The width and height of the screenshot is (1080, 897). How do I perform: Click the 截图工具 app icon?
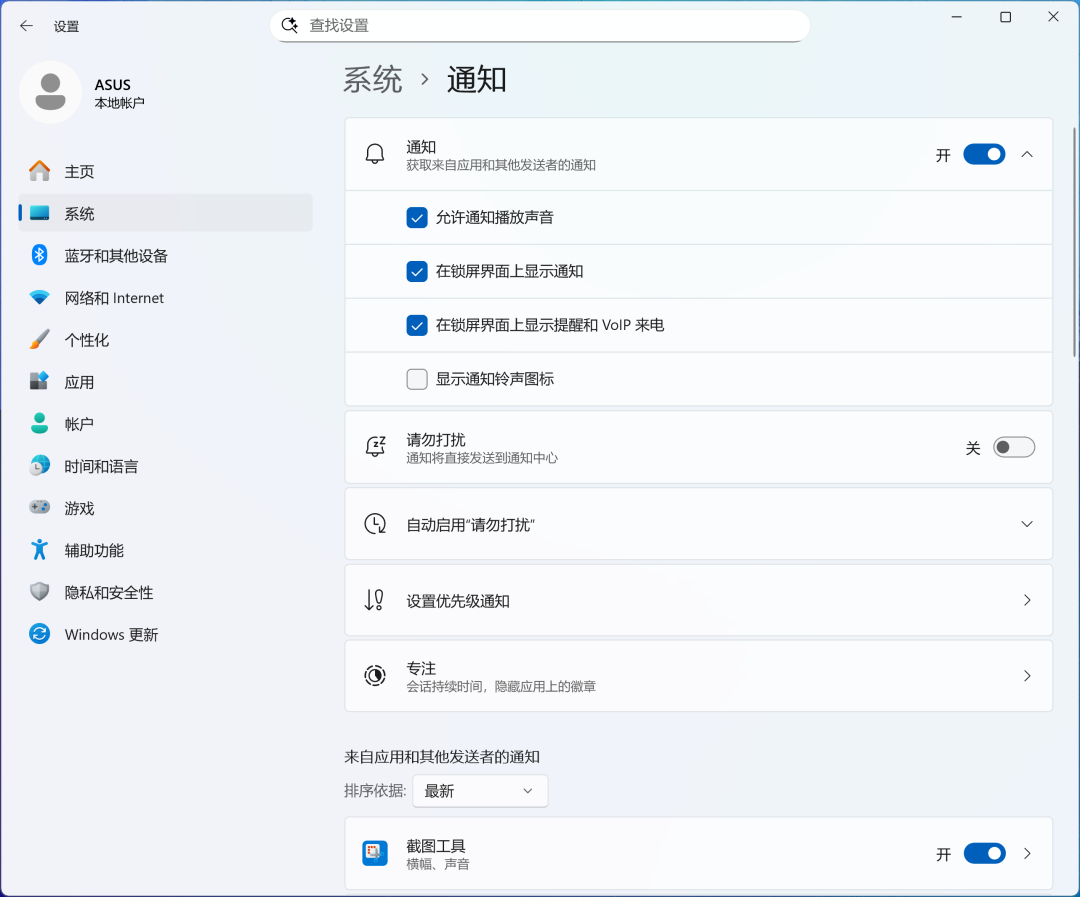point(375,854)
